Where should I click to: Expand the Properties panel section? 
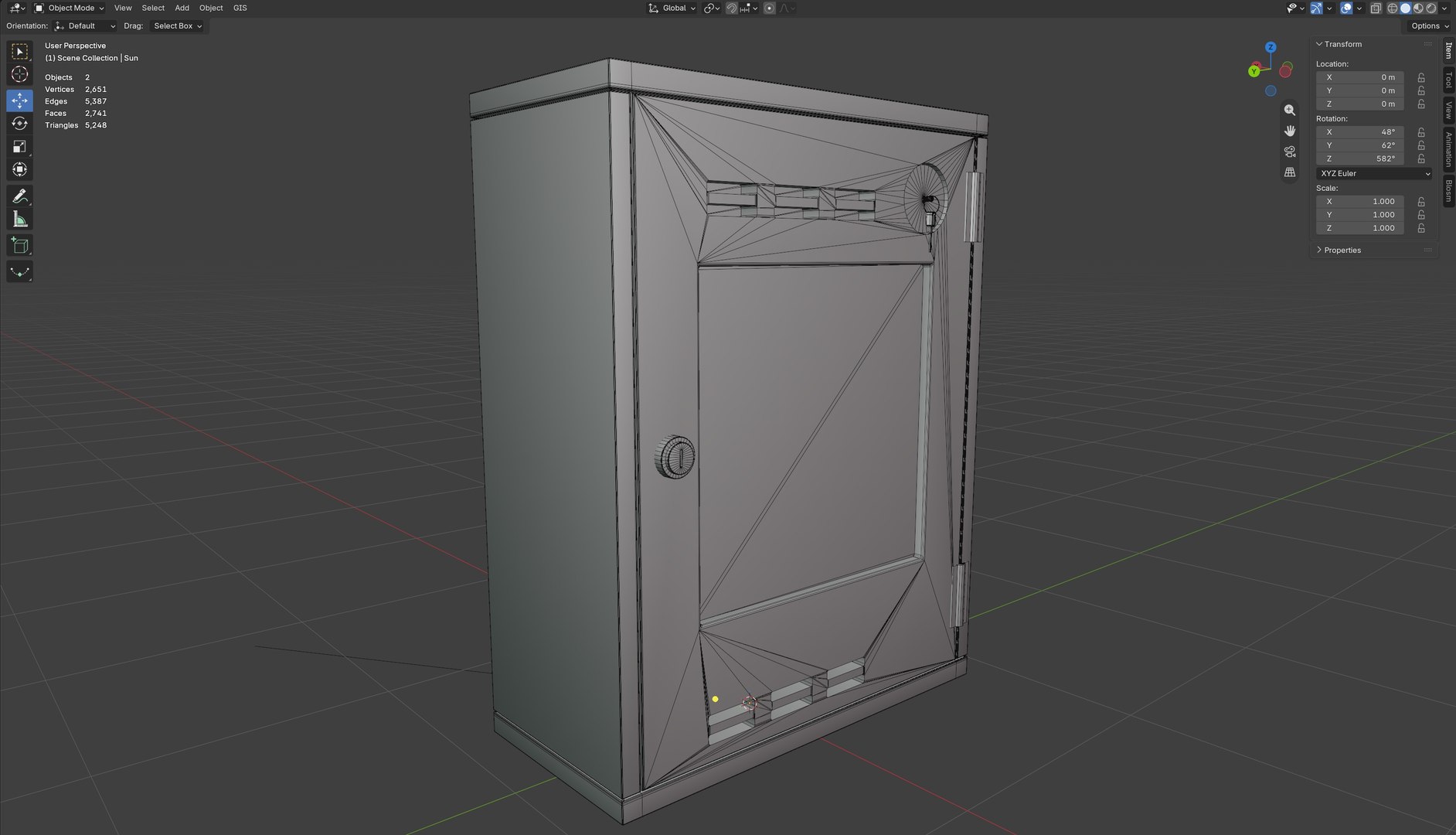coord(1342,250)
